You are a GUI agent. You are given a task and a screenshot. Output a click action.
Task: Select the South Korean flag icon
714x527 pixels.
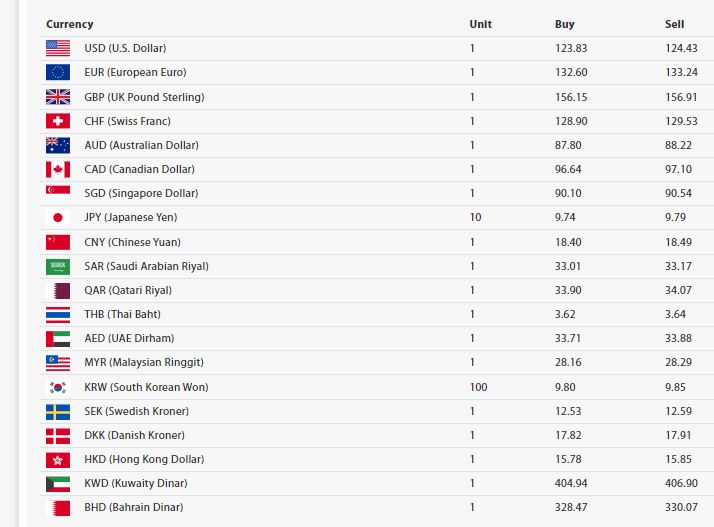coord(58,388)
